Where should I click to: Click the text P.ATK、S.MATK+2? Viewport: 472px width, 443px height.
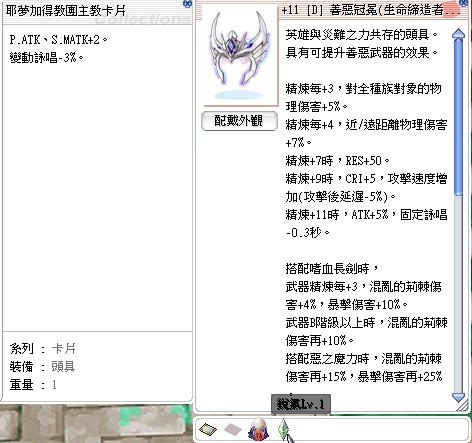pos(58,40)
